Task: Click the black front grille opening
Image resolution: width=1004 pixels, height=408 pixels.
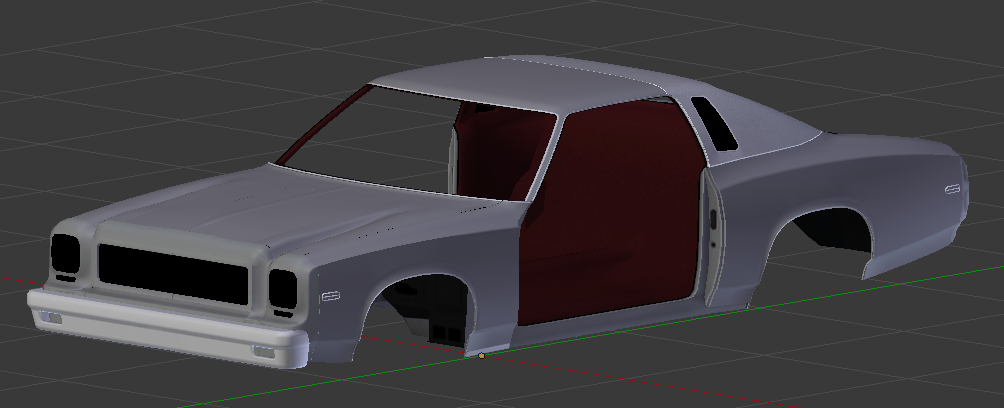Action: [x=173, y=274]
